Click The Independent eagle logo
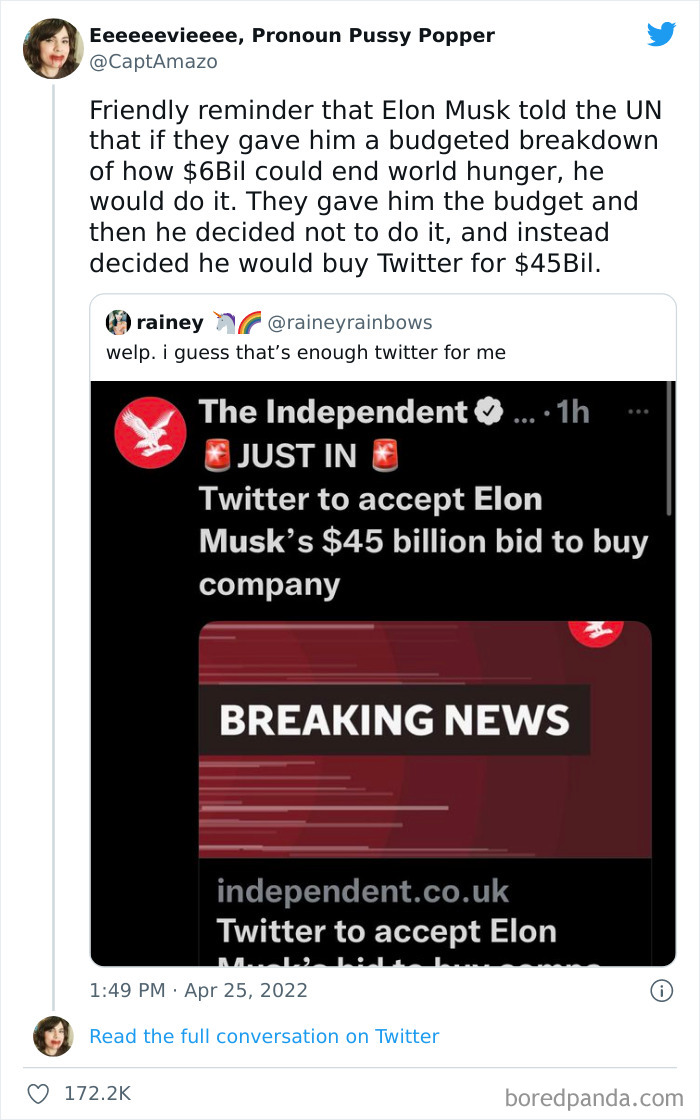 [x=150, y=432]
